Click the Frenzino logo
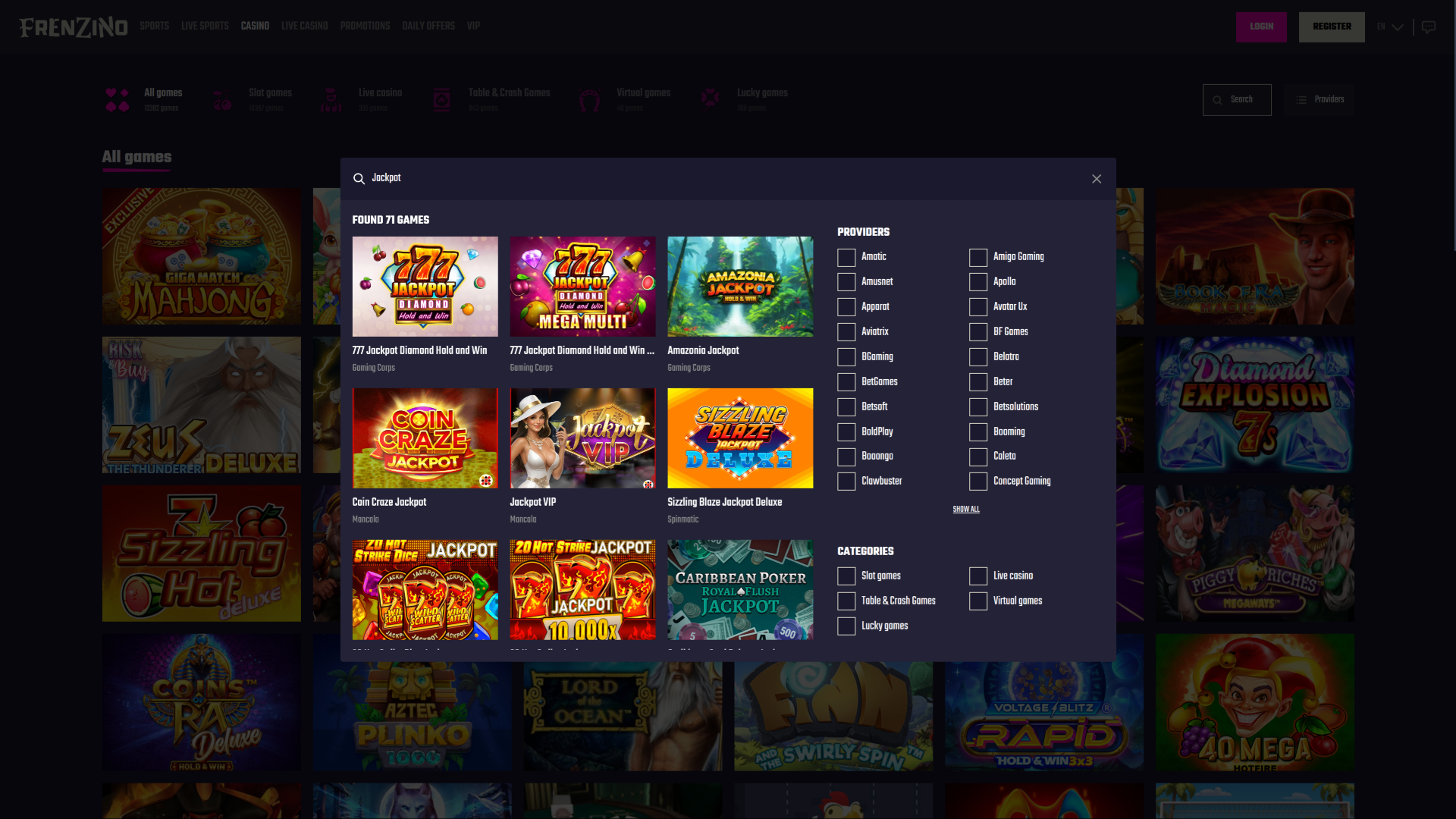 pos(73,27)
